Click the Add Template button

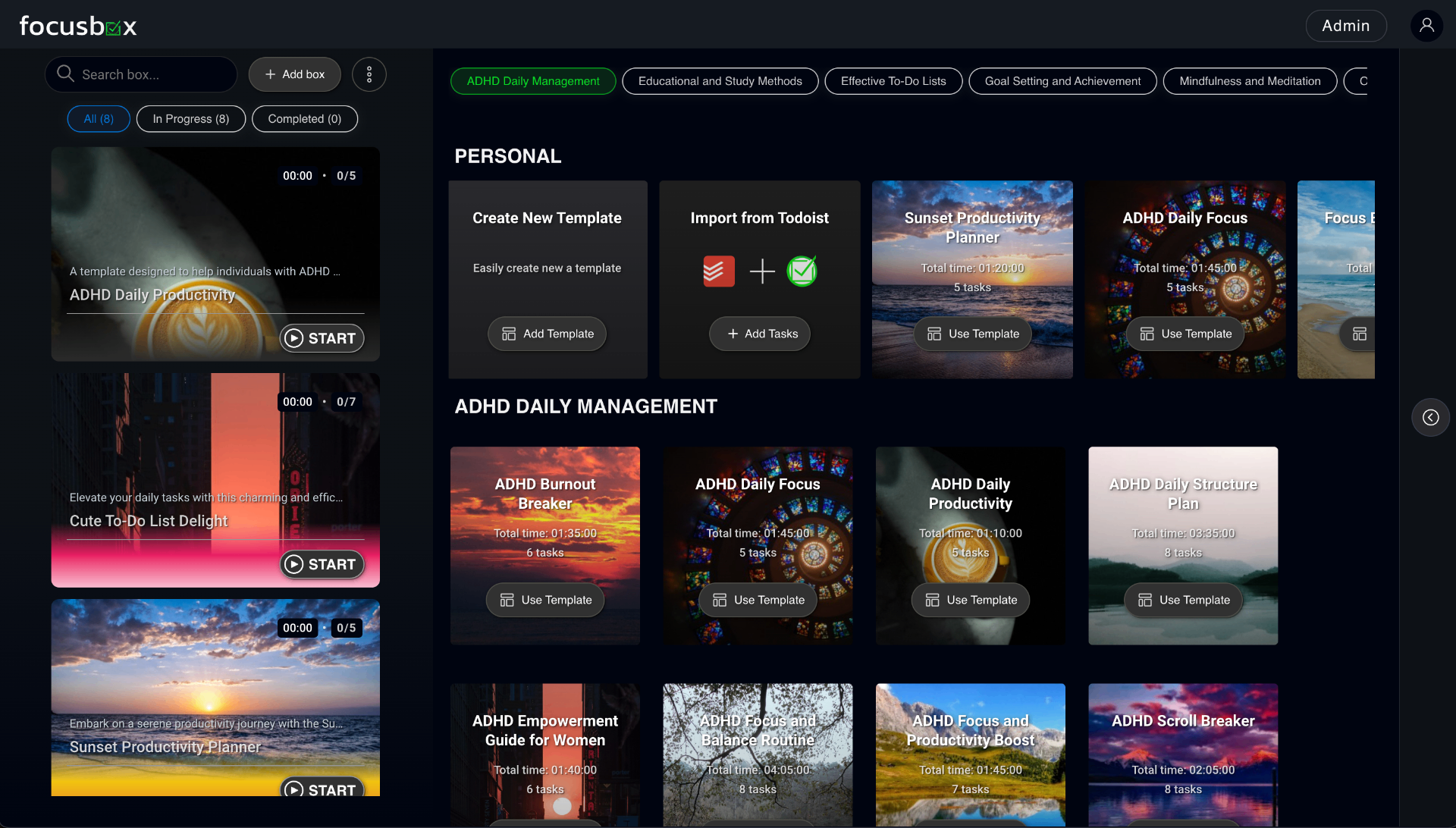[547, 334]
